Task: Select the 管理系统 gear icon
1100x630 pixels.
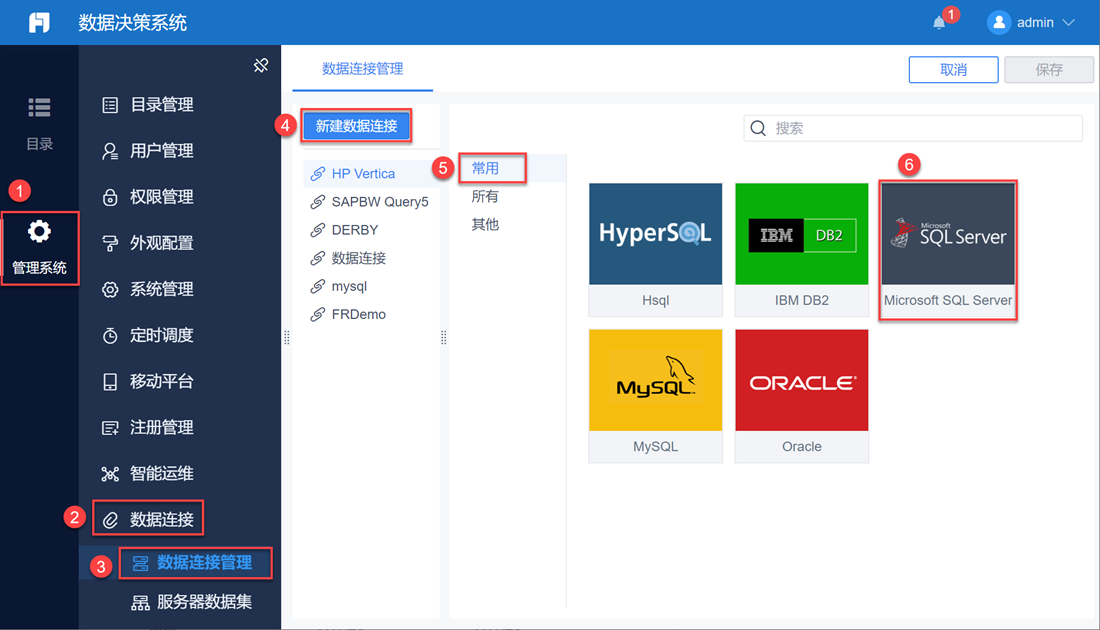Action: pos(39,232)
